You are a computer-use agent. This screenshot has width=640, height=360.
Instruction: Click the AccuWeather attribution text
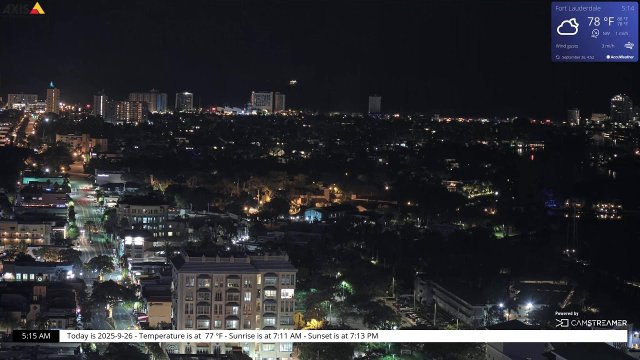620,57
